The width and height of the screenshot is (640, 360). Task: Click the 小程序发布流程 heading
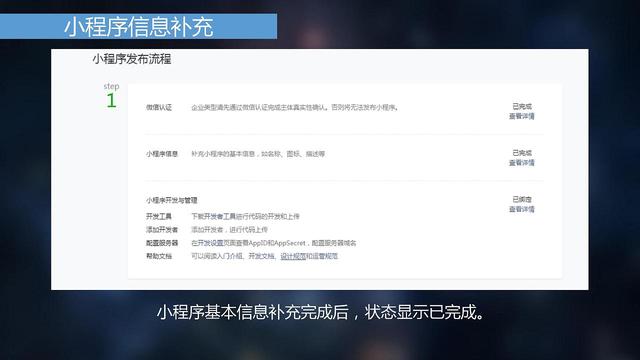131,59
